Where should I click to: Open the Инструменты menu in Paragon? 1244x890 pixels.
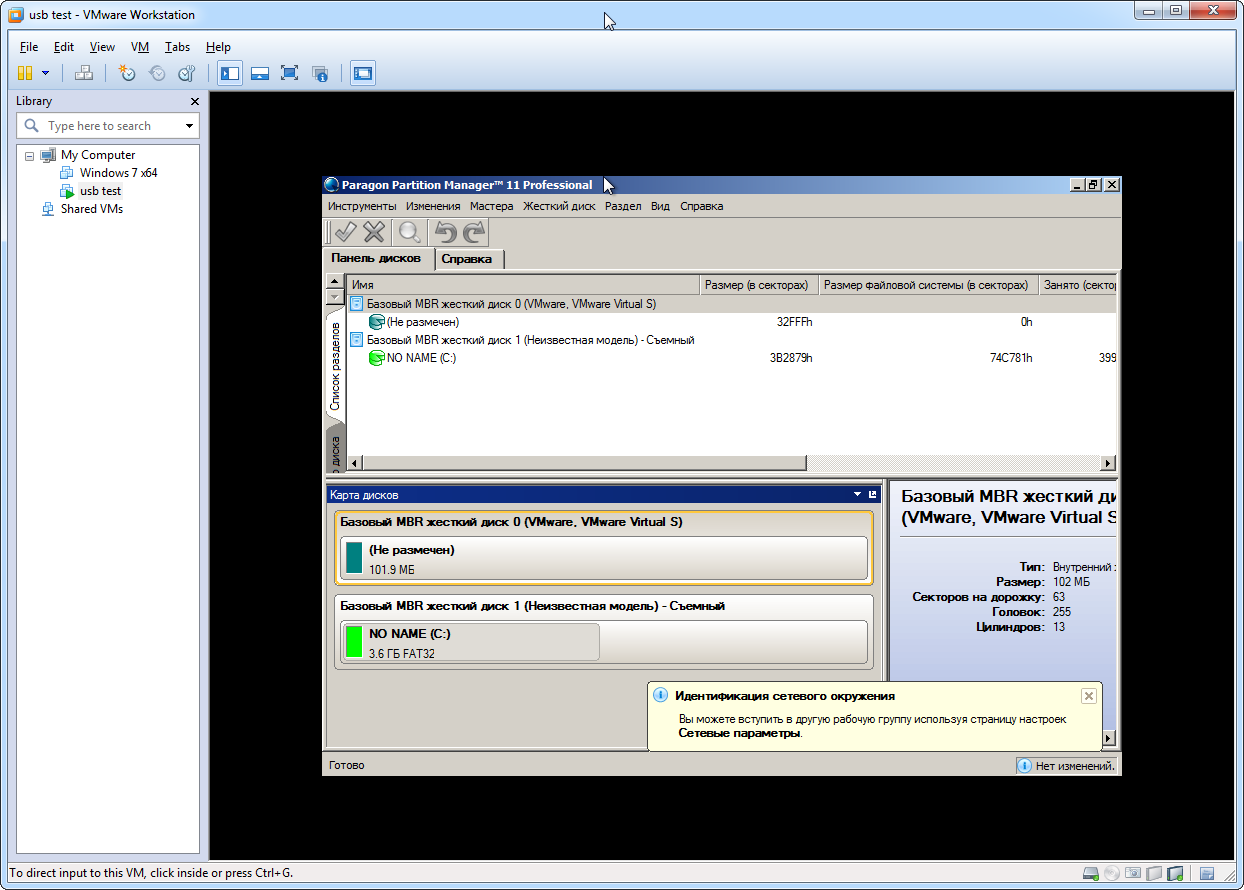pos(362,206)
